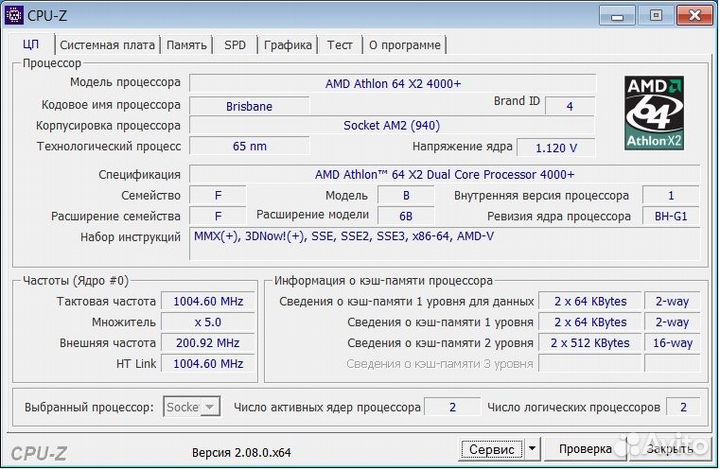Click the Проверка button

point(585,448)
